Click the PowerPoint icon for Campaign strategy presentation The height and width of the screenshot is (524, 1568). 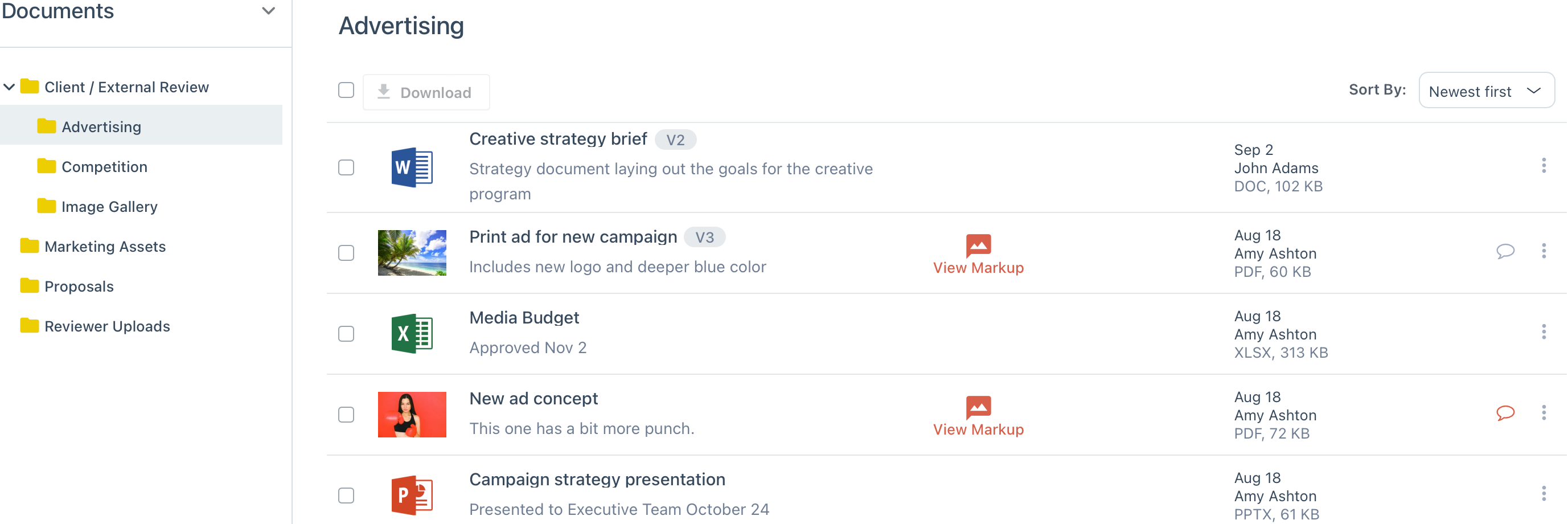coord(412,495)
